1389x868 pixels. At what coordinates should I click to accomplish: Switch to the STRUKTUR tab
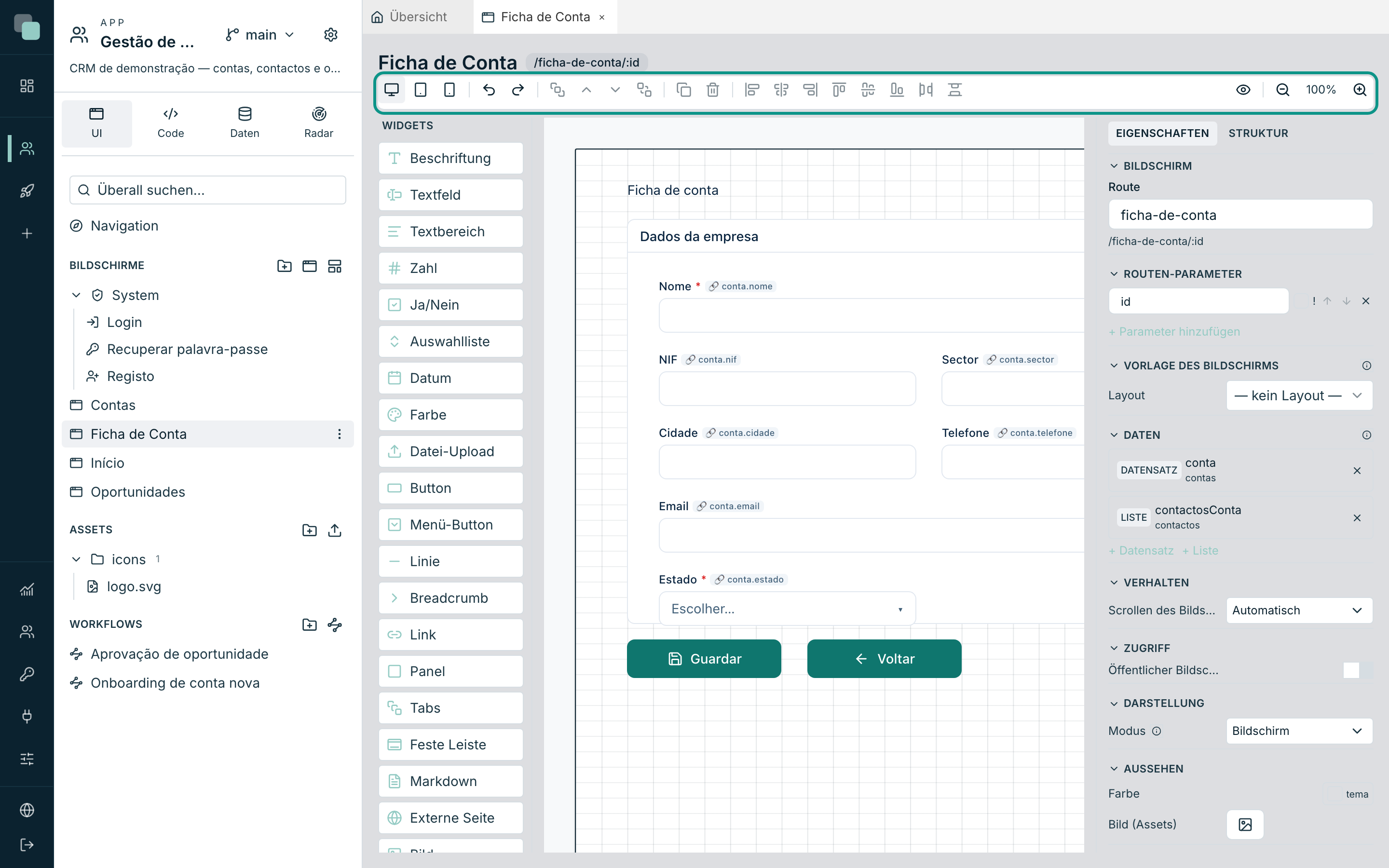coord(1258,133)
